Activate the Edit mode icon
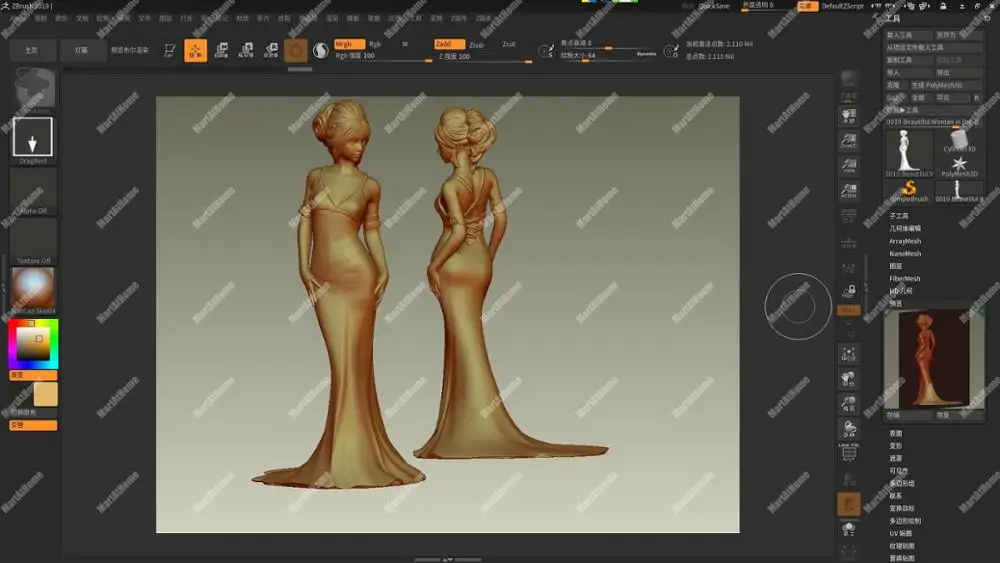This screenshot has height=563, width=1000. 170,50
